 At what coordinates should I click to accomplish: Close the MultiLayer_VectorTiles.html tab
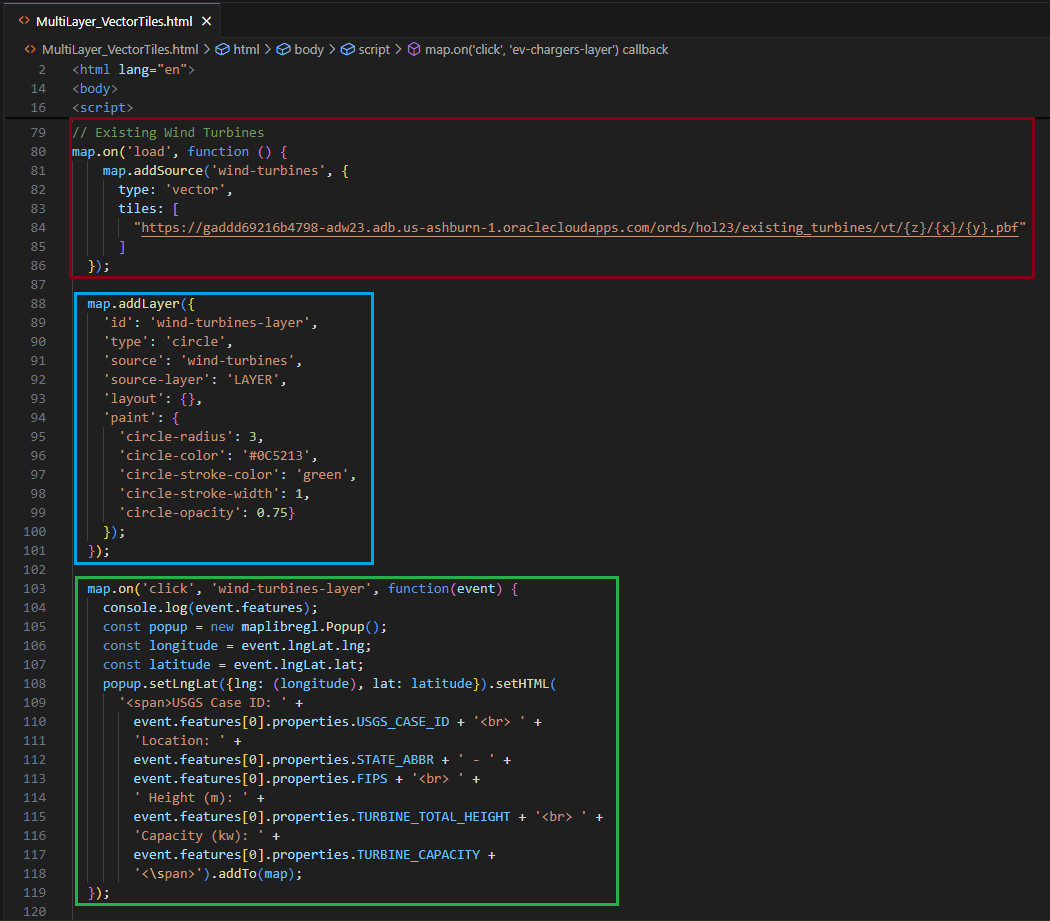207,21
